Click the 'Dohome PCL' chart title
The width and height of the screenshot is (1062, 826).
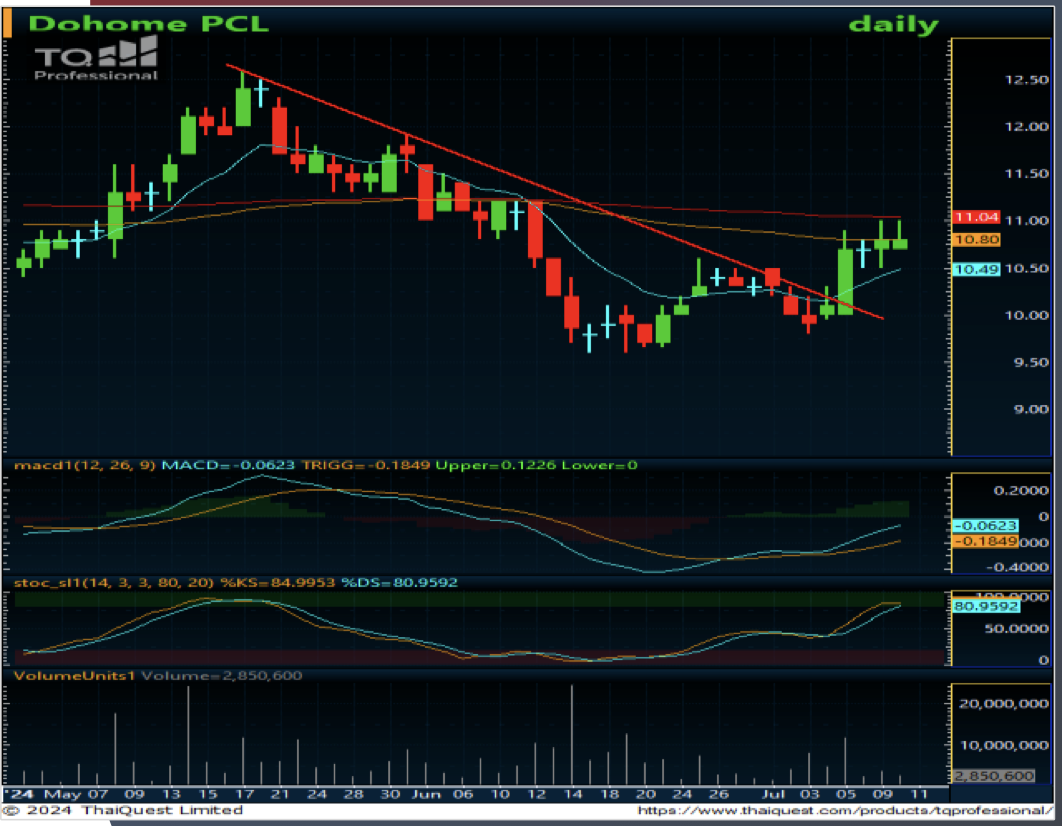tap(148, 24)
